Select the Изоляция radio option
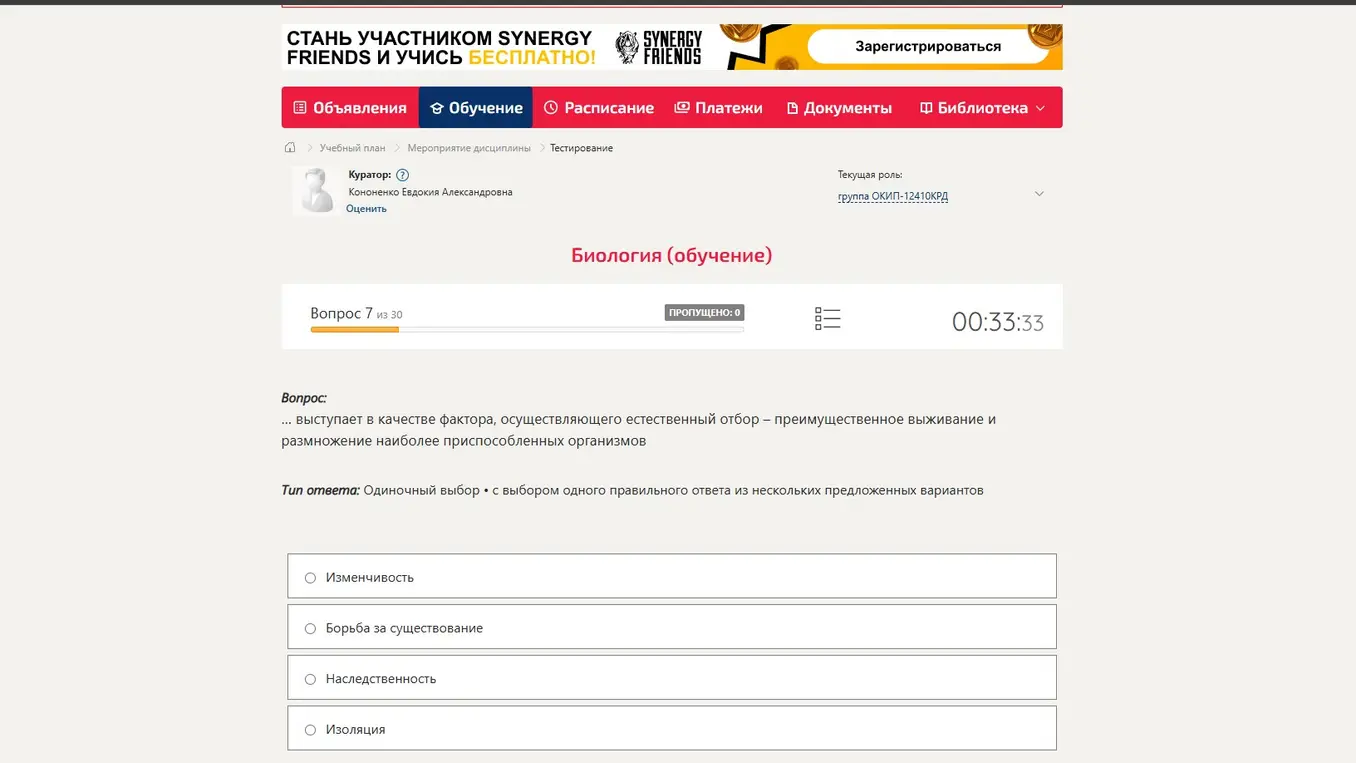Screen dimensions: 1356x763 pyautogui.click(x=310, y=730)
